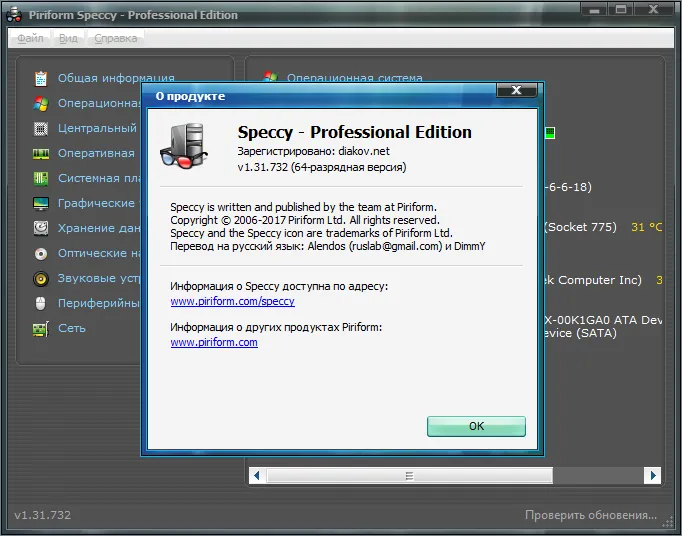This screenshot has width=682, height=536.
Task: Open the Графические устройства monitor icon
Action: tap(41, 204)
